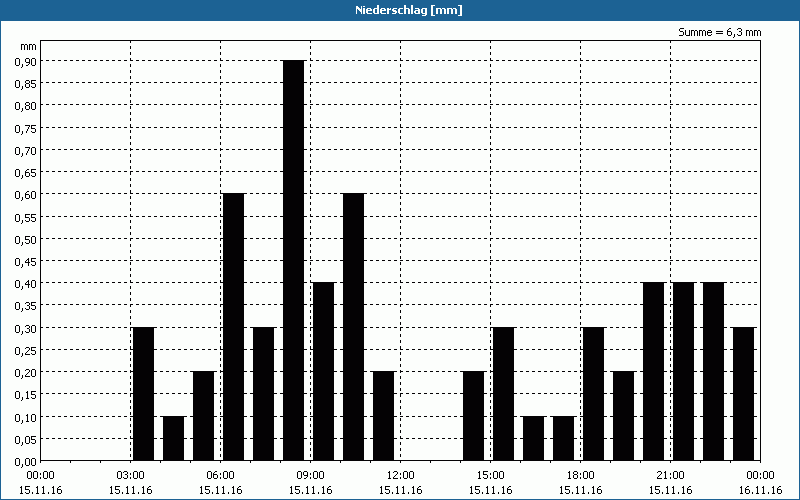Image resolution: width=800 pixels, height=500 pixels.
Task: Click the 0,10 bar just before 18:00
Action: 564,438
